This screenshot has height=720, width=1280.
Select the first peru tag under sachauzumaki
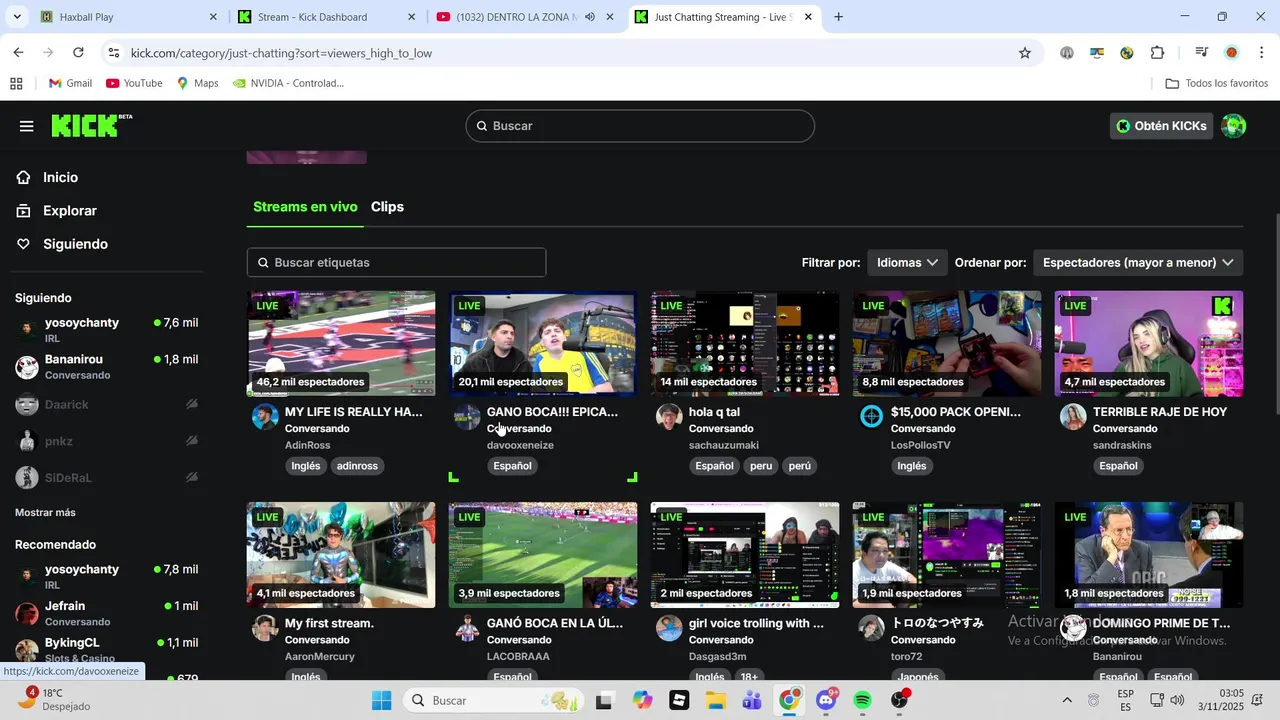[x=761, y=466]
